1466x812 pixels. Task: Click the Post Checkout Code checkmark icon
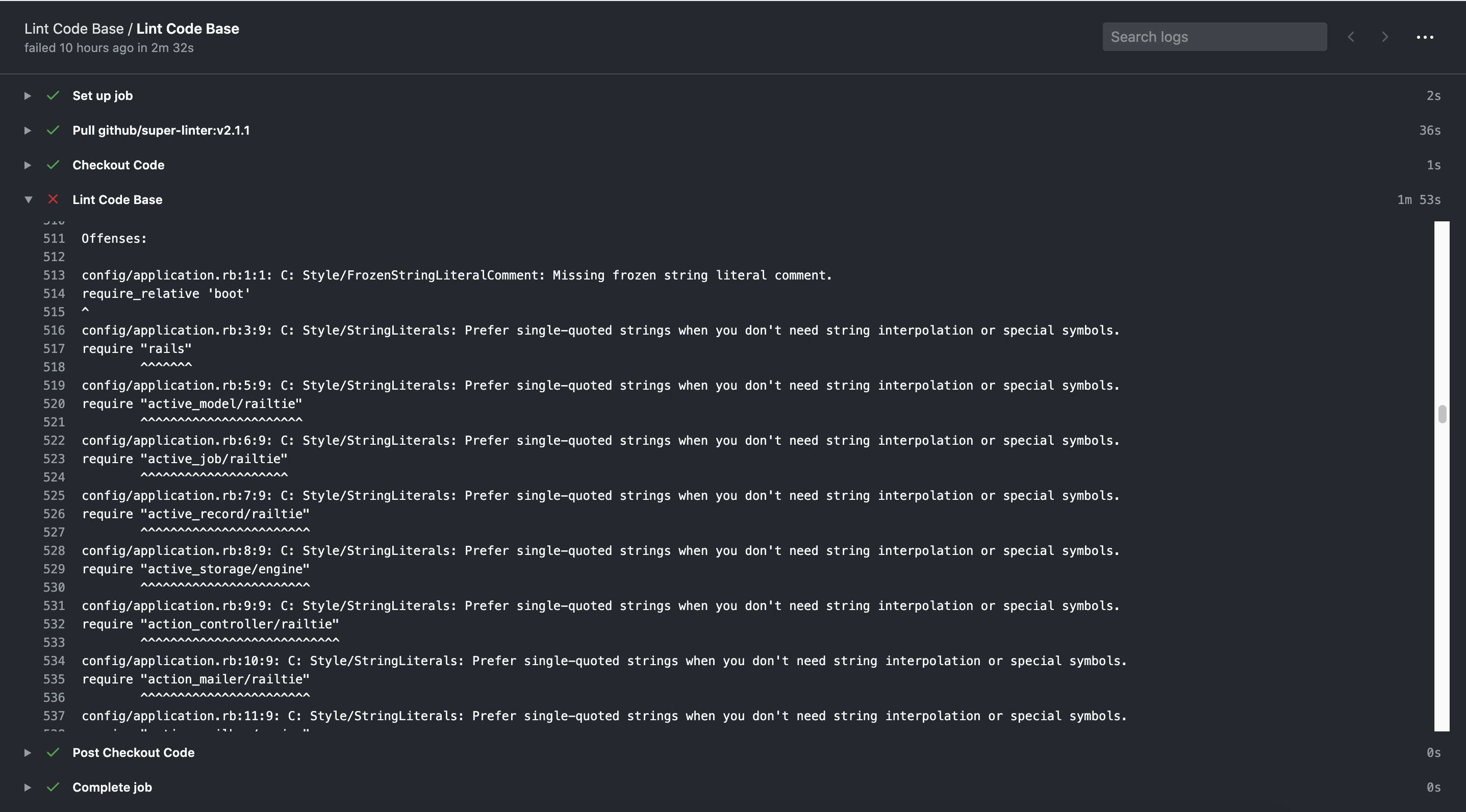pos(53,752)
